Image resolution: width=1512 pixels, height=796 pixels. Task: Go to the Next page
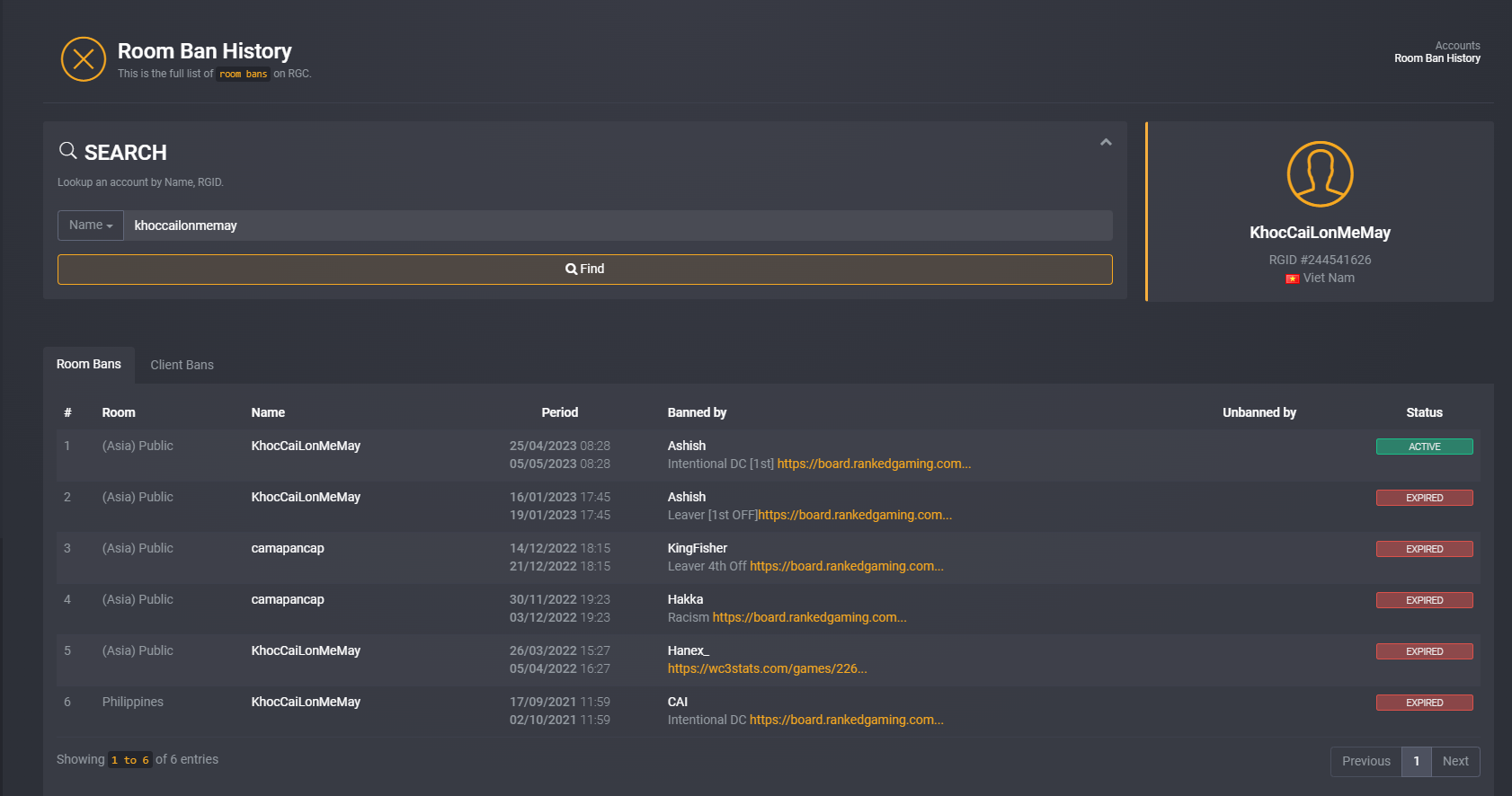tap(1455, 761)
